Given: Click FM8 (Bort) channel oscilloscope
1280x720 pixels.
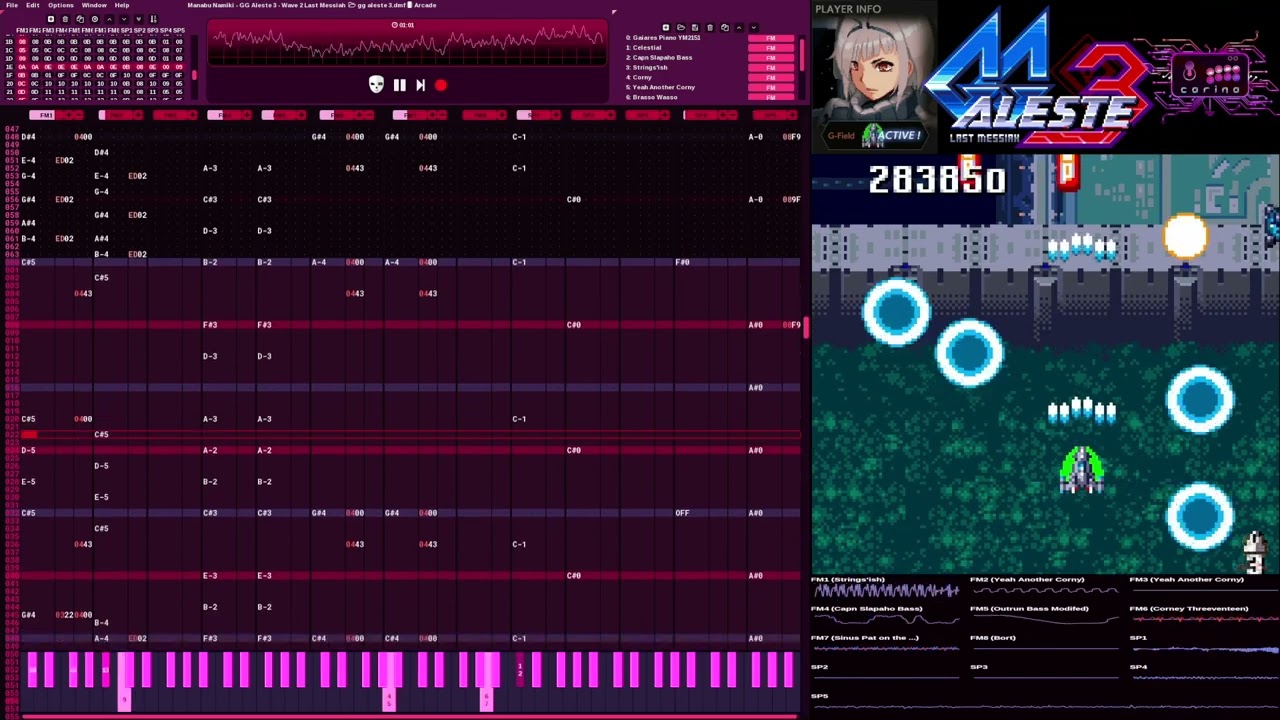Looking at the screenshot, I should 1045,648.
